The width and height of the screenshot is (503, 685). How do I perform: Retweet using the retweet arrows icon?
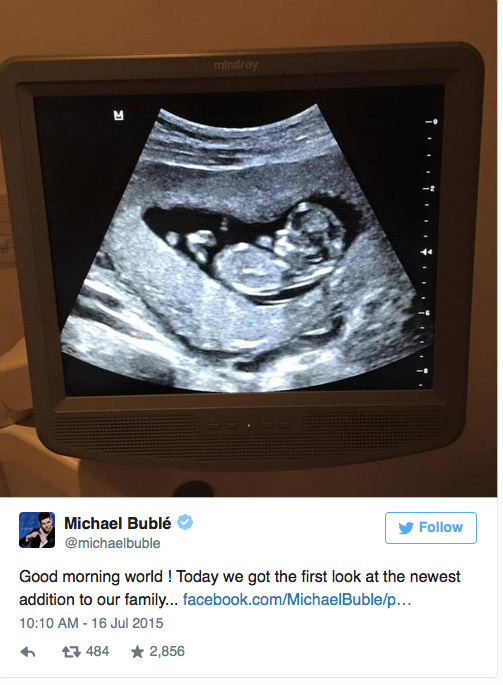point(71,652)
